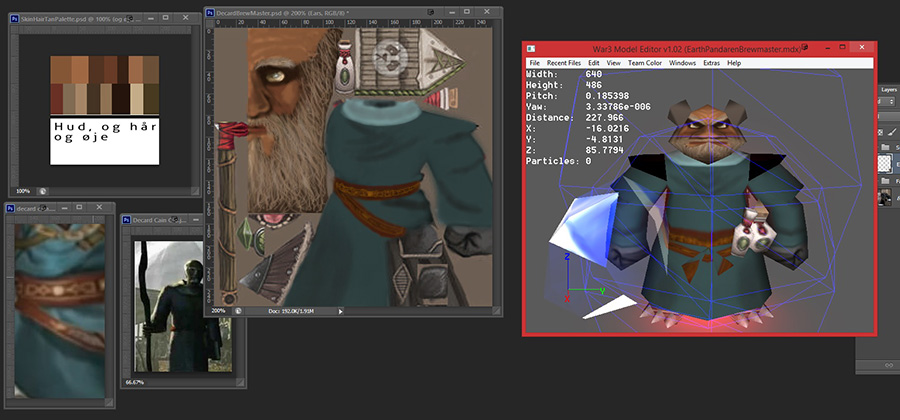Screen dimensions: 900x420
Task: Click the link layers icon at Layers bottom
Action: click(889, 365)
